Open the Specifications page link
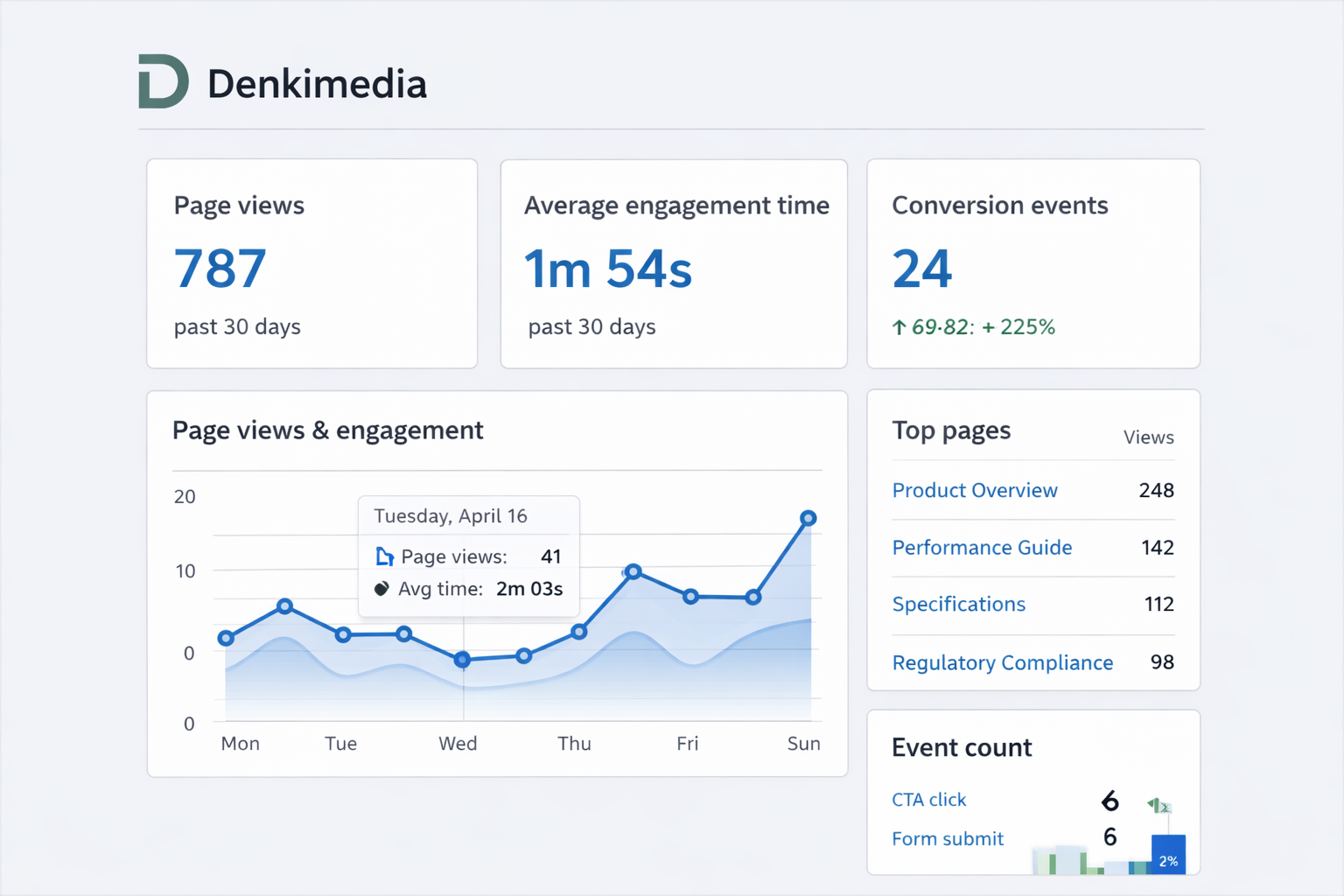This screenshot has height=896, width=1344. pos(958,605)
